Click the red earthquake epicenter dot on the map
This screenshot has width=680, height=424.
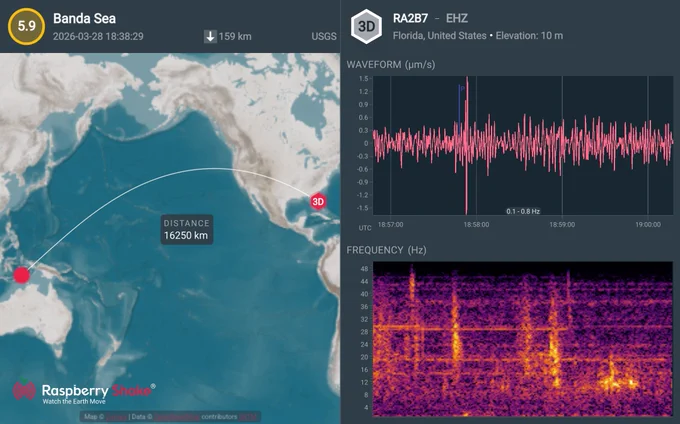point(21,275)
